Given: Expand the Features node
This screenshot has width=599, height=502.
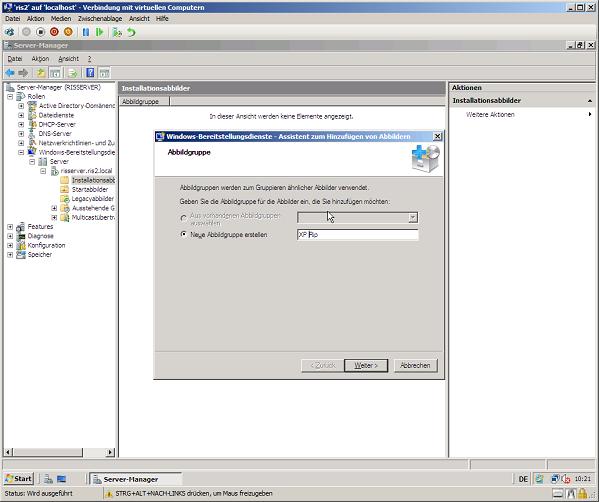Looking at the screenshot, I should tap(10, 227).
